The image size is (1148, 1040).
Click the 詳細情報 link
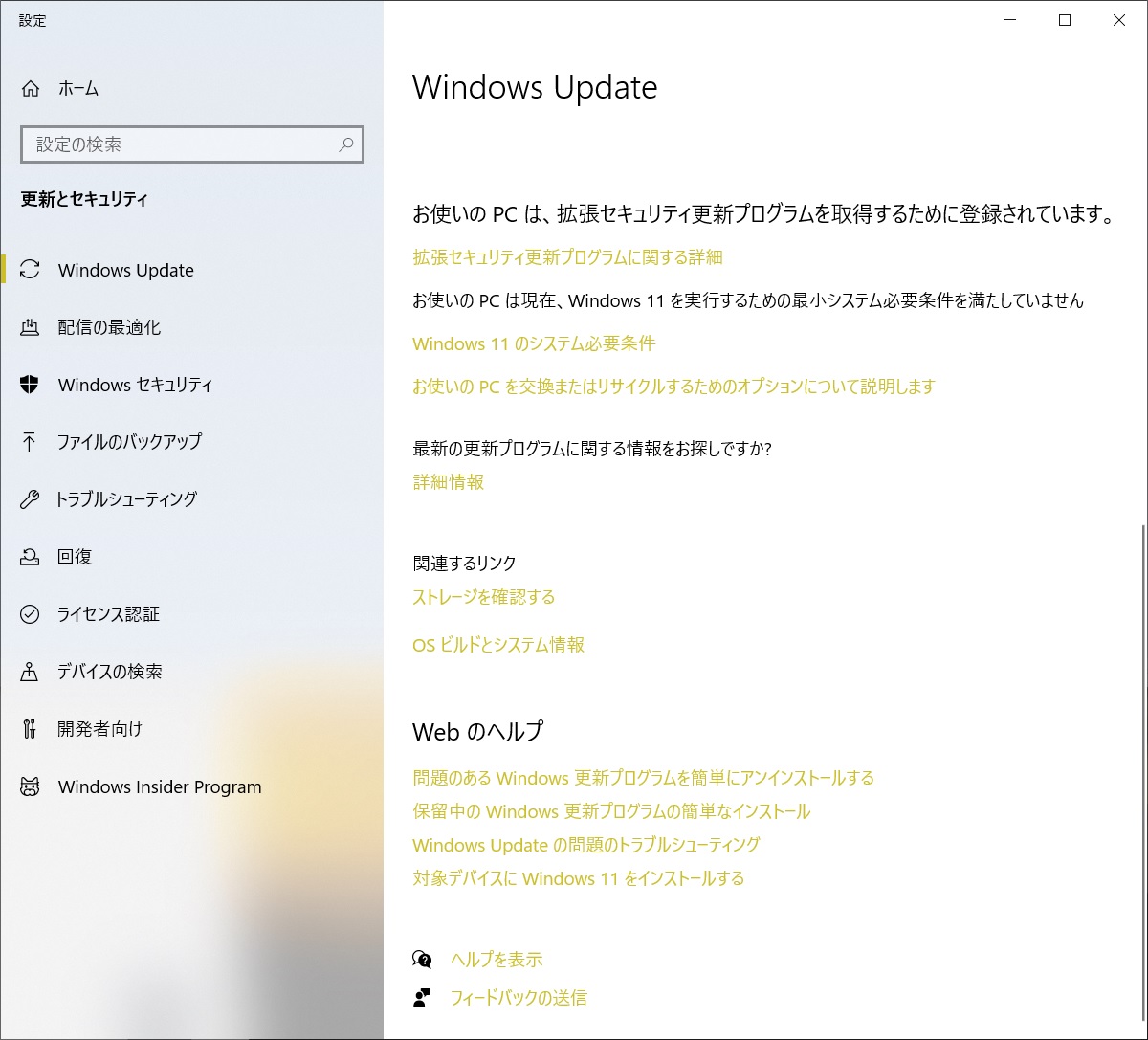[x=449, y=482]
